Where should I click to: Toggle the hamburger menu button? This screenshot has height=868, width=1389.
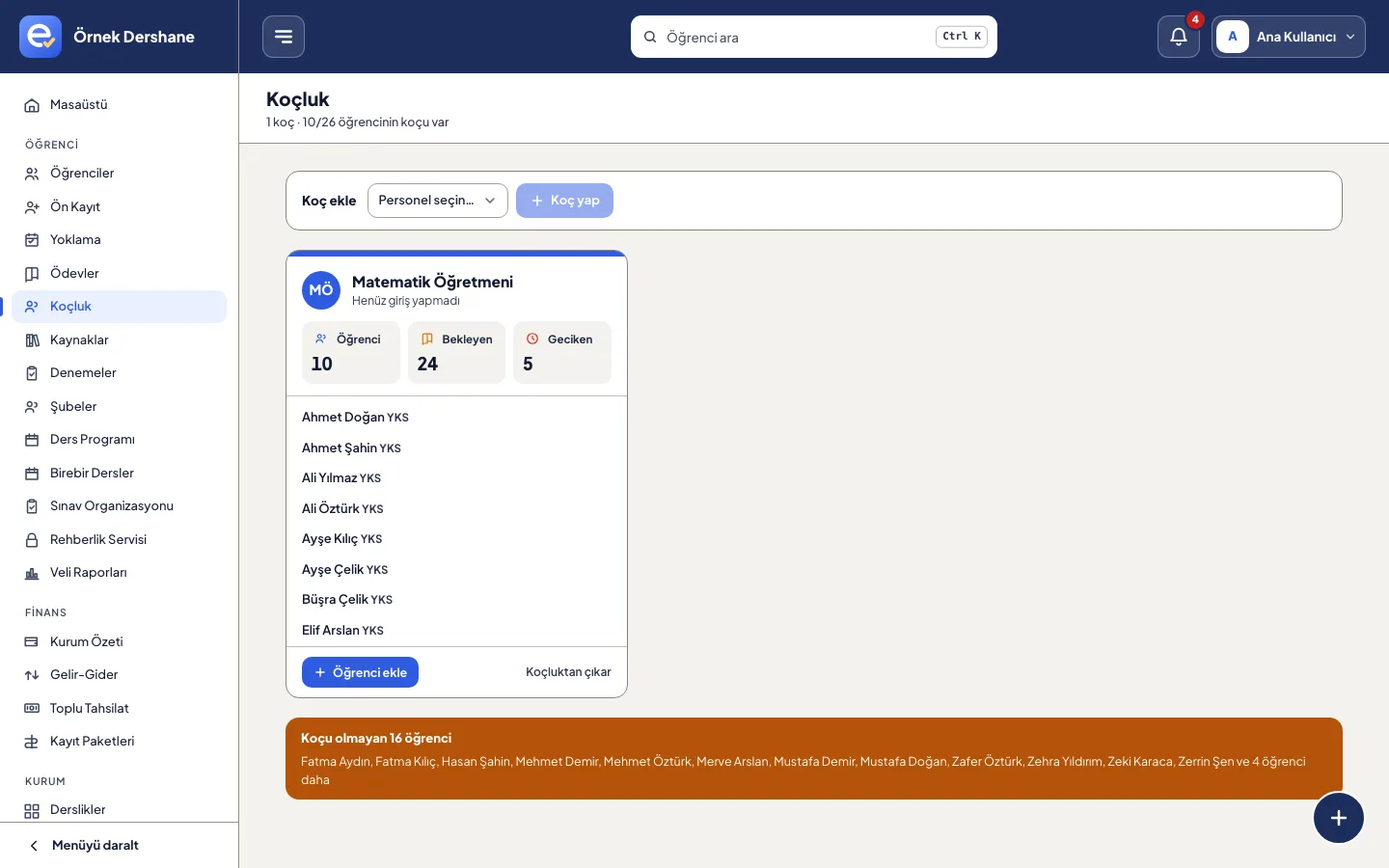point(284,37)
